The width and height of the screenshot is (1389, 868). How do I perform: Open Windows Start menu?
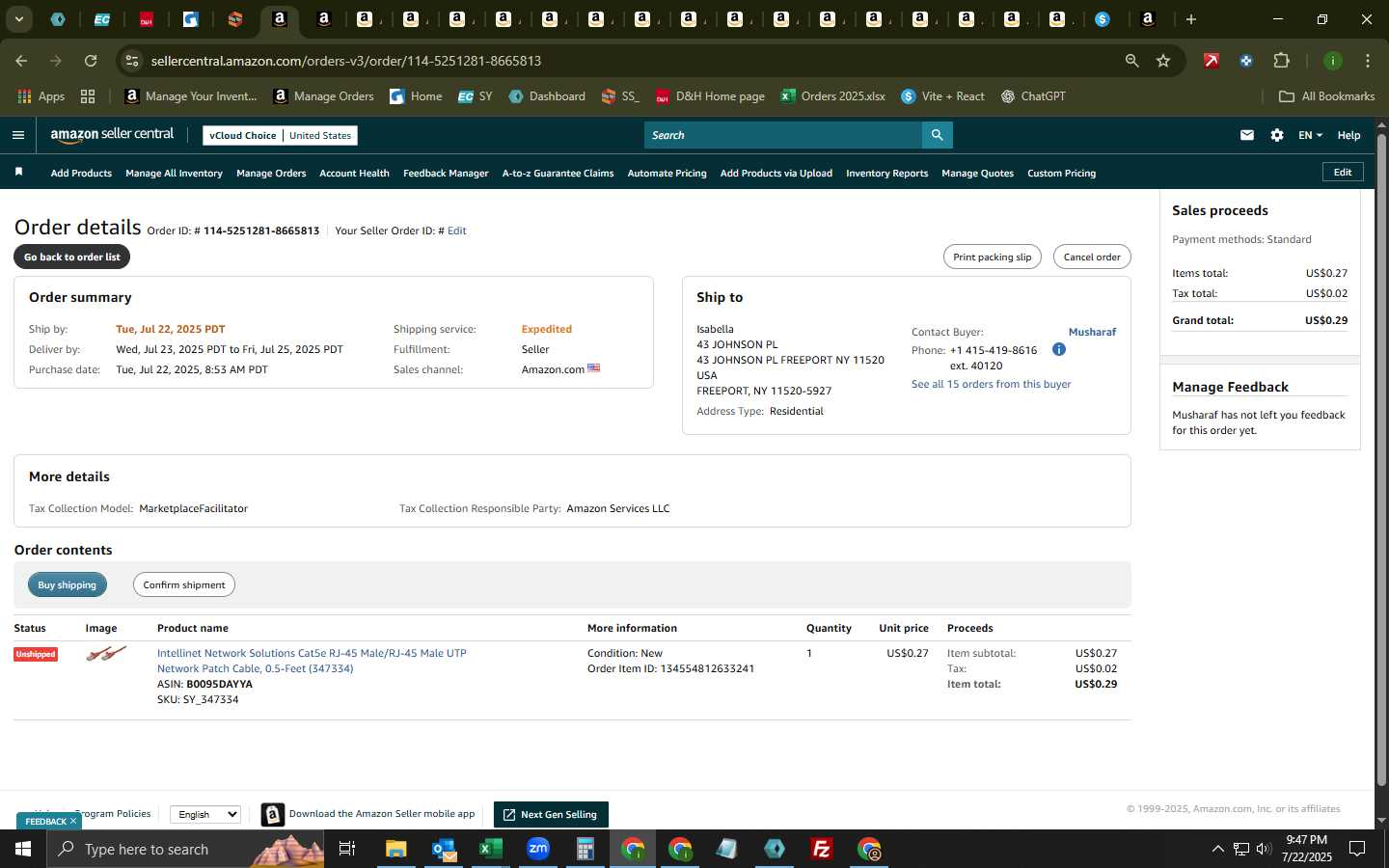point(23,849)
